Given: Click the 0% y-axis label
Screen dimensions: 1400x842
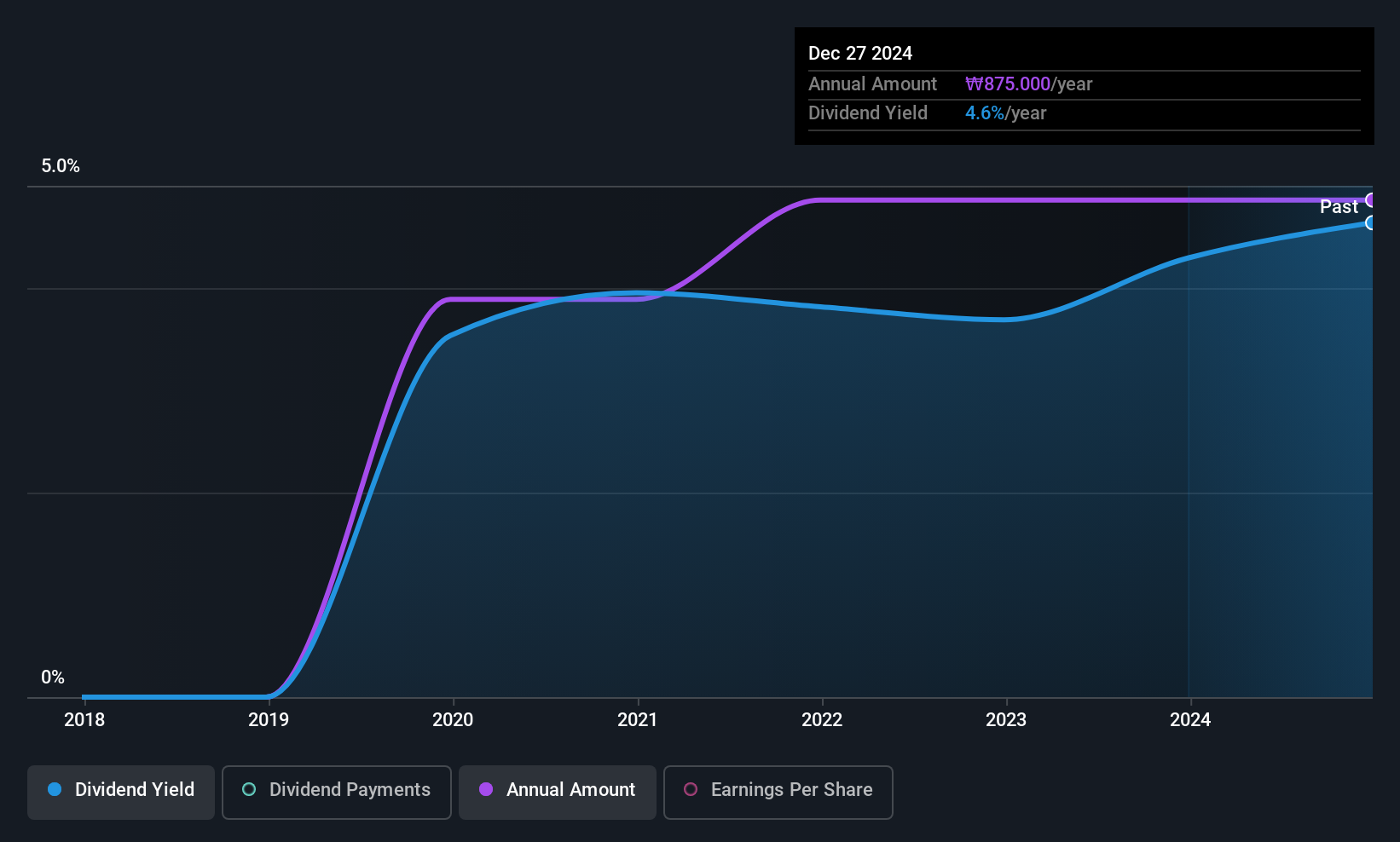Looking at the screenshot, I should tap(53, 678).
